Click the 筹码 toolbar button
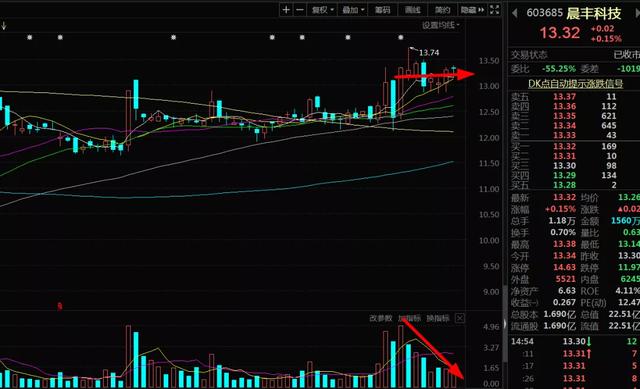The height and width of the screenshot is (389, 640). coord(382,10)
